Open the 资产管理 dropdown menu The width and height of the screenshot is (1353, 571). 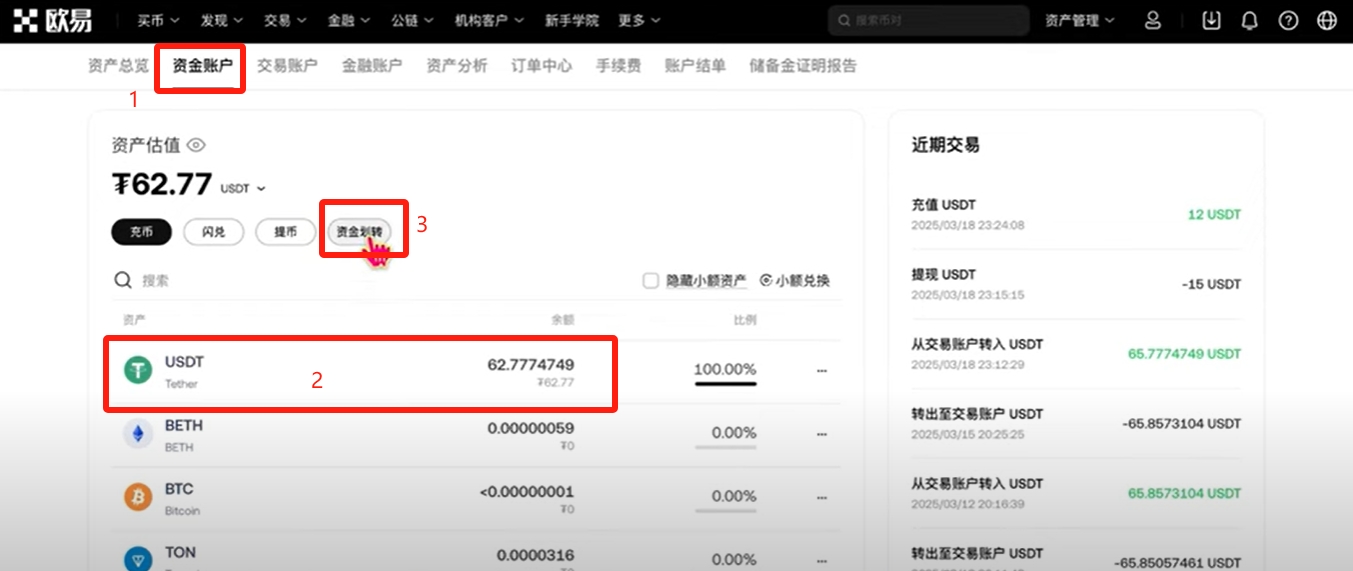[x=1080, y=20]
